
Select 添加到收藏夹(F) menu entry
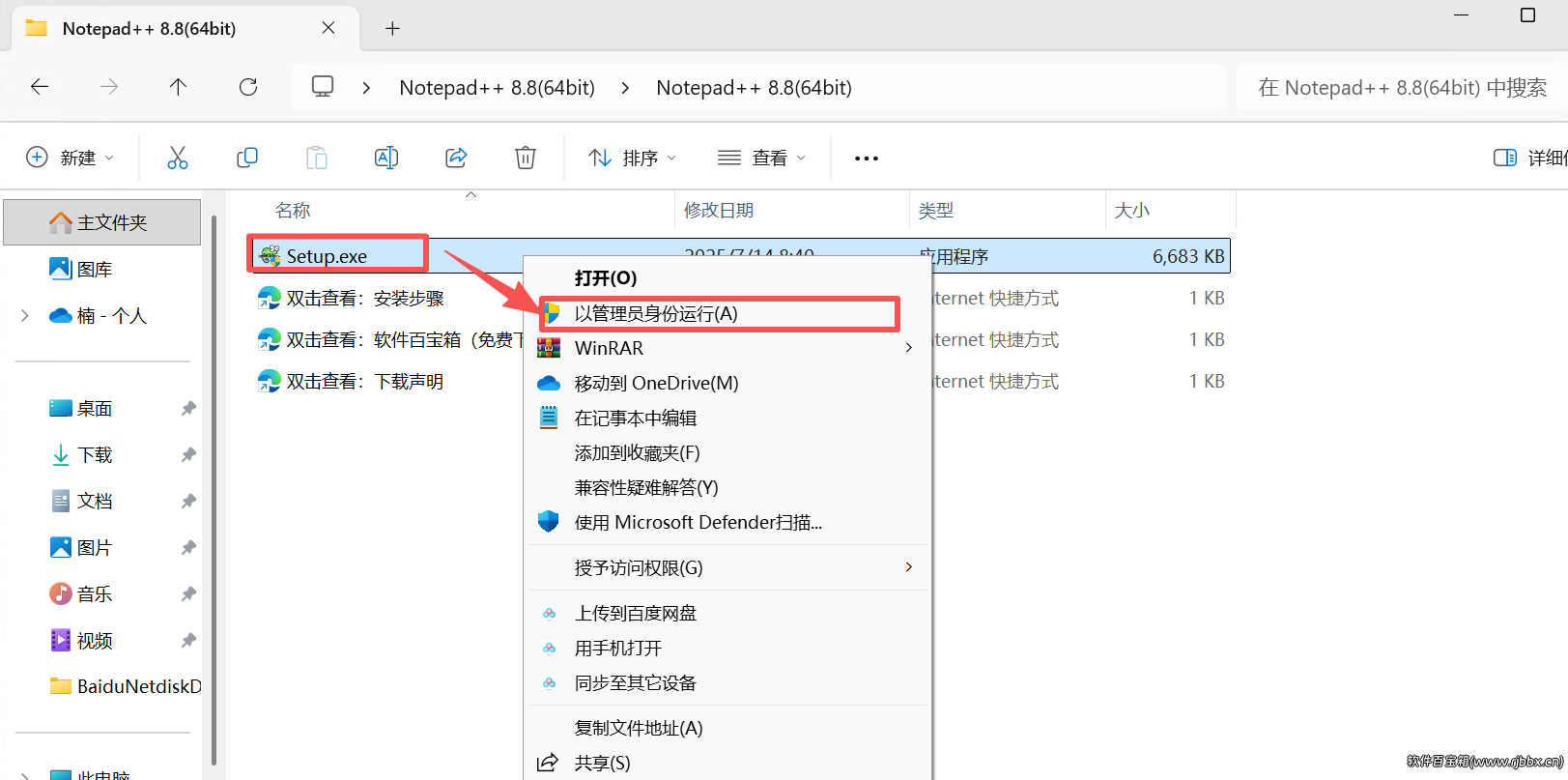click(x=728, y=452)
